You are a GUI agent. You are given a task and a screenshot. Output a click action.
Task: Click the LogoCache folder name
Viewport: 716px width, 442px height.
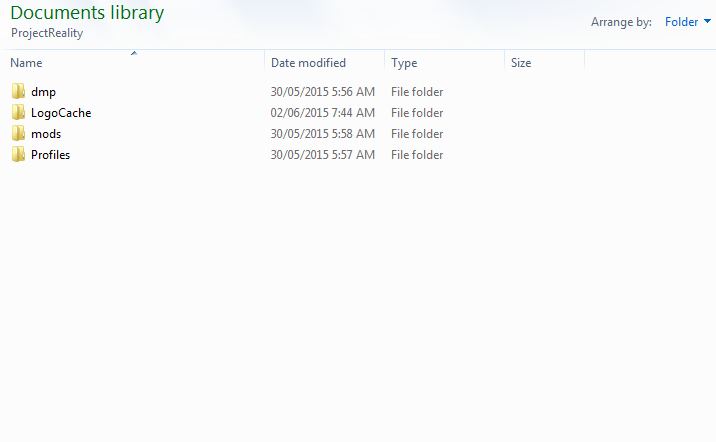click(61, 113)
